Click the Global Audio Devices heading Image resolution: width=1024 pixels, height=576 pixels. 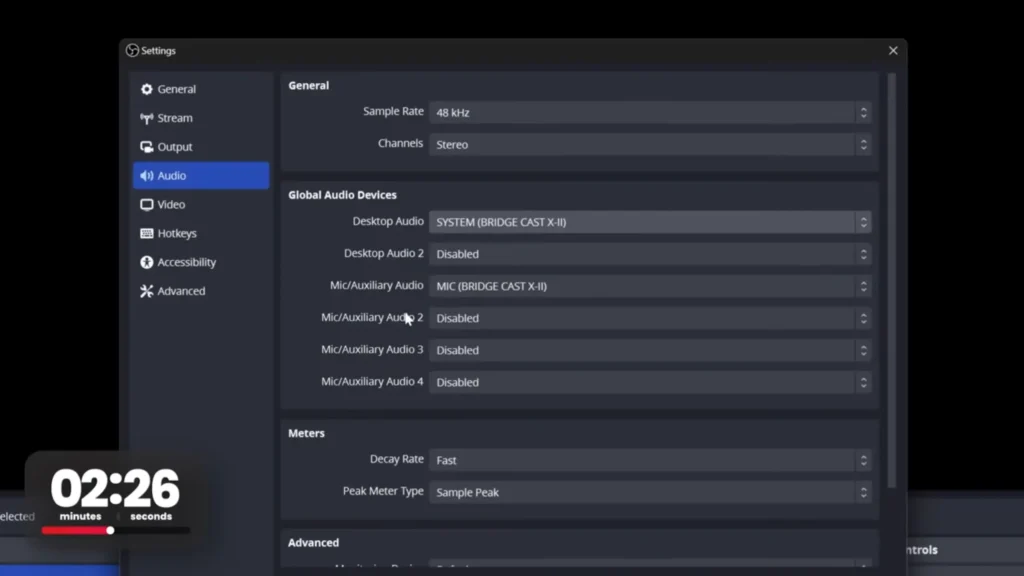click(x=342, y=195)
